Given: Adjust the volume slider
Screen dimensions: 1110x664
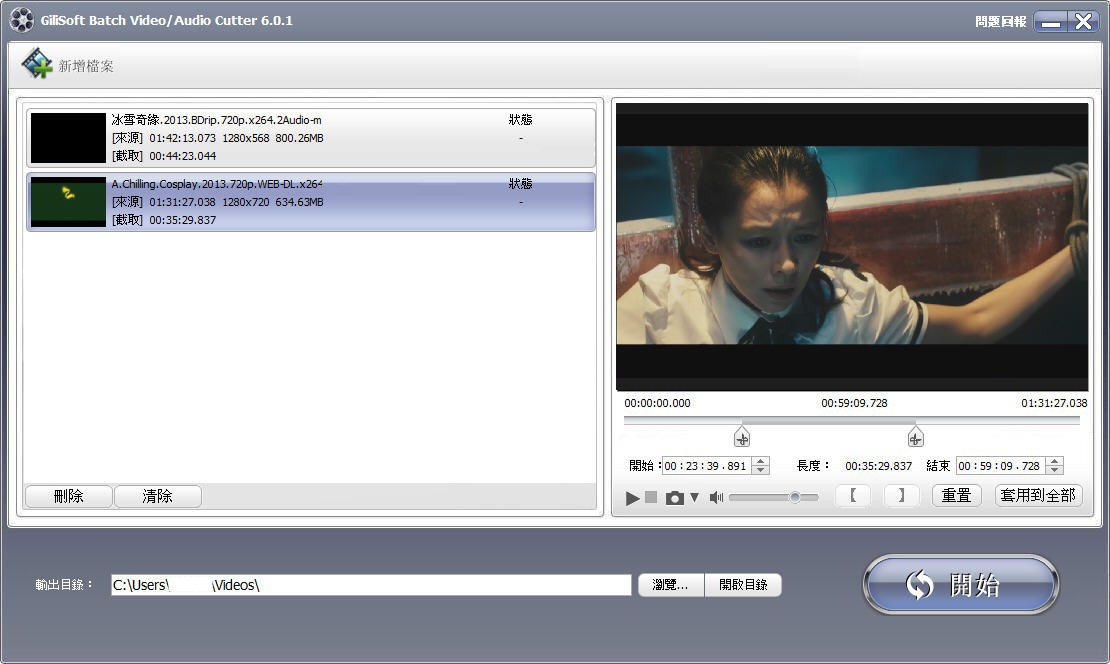Looking at the screenshot, I should click(773, 498).
